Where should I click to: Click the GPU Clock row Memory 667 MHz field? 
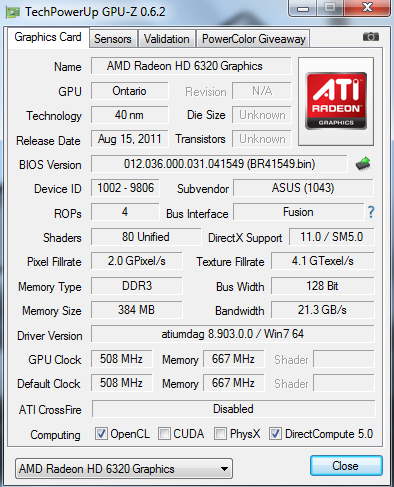[x=234, y=359]
